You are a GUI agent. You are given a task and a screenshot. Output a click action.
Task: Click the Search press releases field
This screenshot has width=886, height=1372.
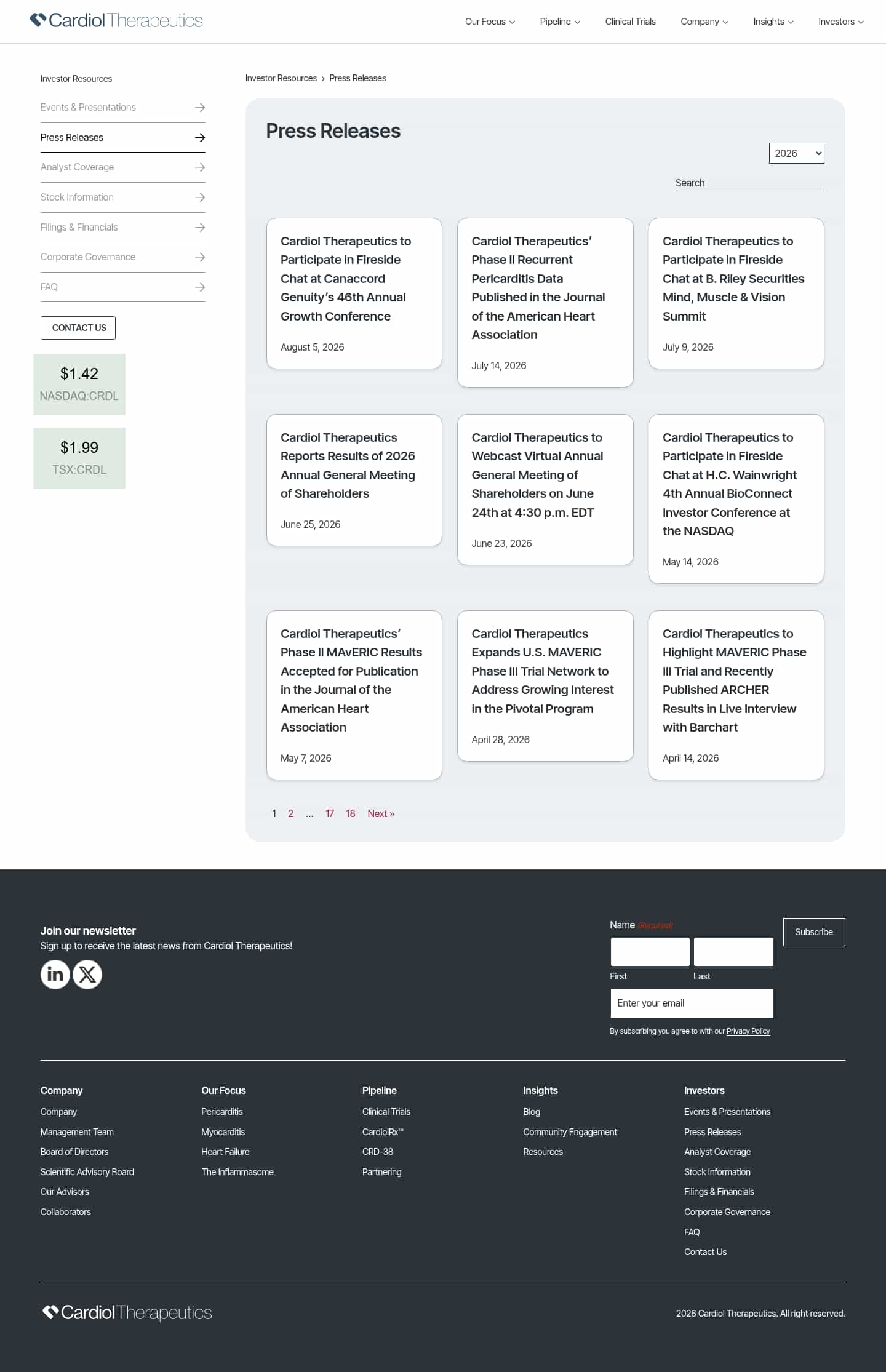(x=749, y=183)
